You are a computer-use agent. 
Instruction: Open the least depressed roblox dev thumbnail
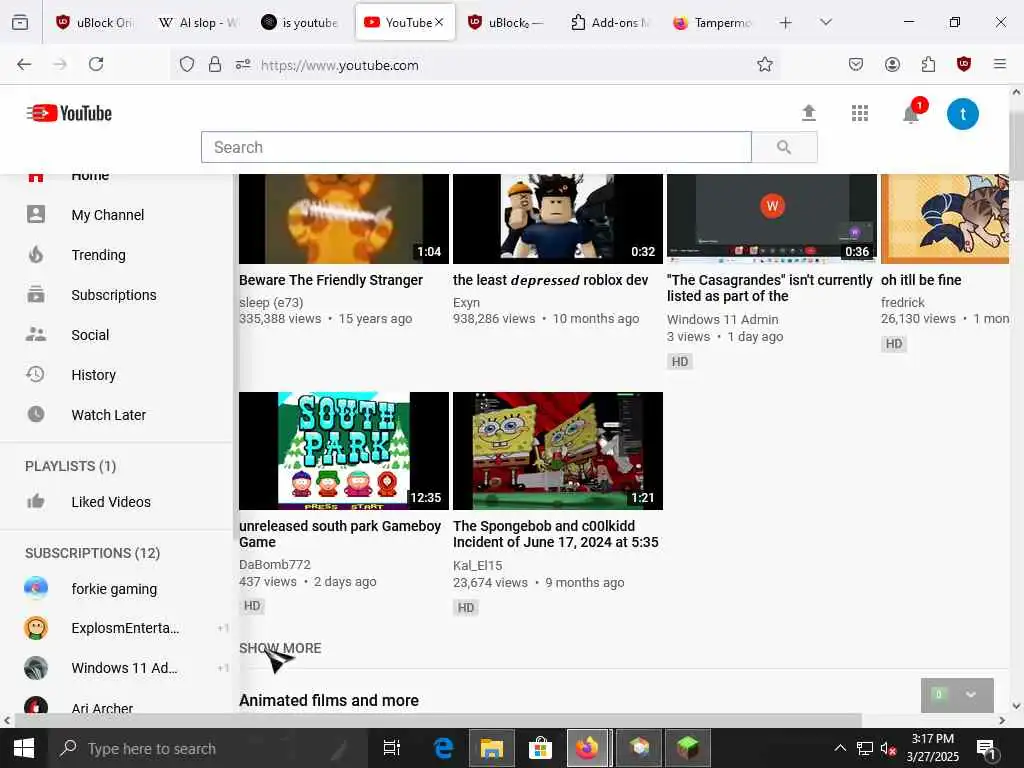click(x=558, y=219)
